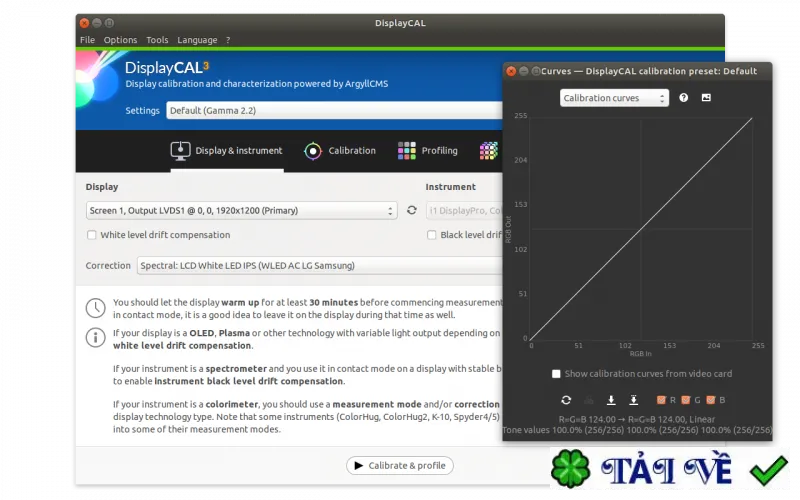Refresh displays and instruments list
800x500 pixels.
pos(412,210)
